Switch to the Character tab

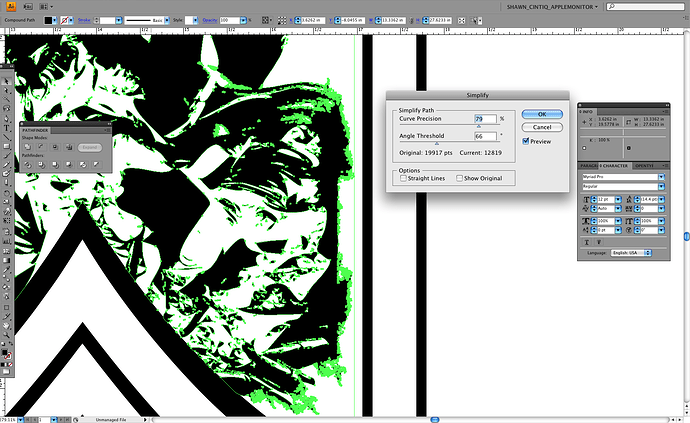click(x=614, y=166)
